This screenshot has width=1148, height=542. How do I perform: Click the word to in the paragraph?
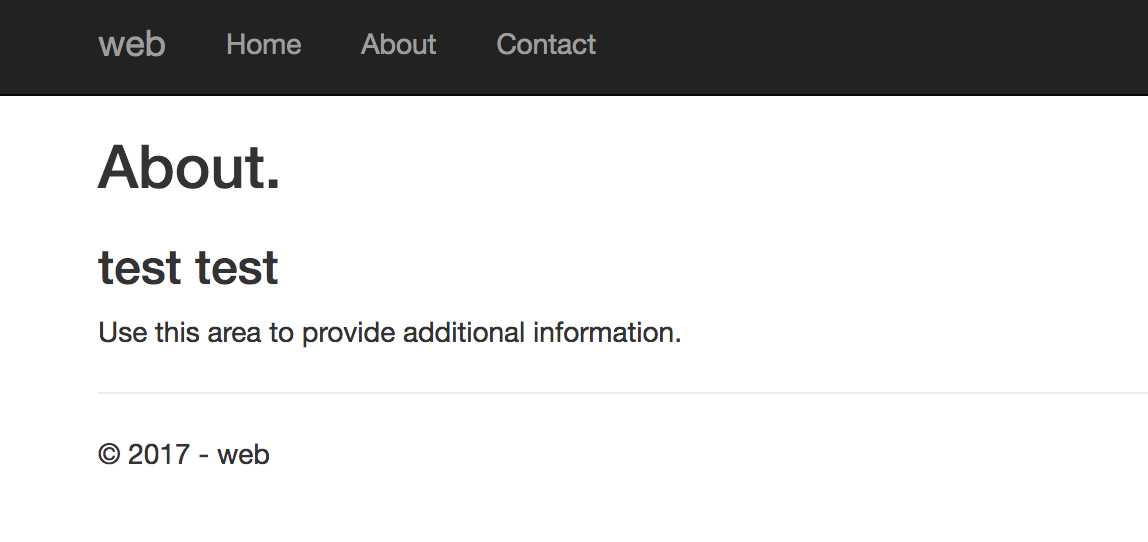click(281, 332)
